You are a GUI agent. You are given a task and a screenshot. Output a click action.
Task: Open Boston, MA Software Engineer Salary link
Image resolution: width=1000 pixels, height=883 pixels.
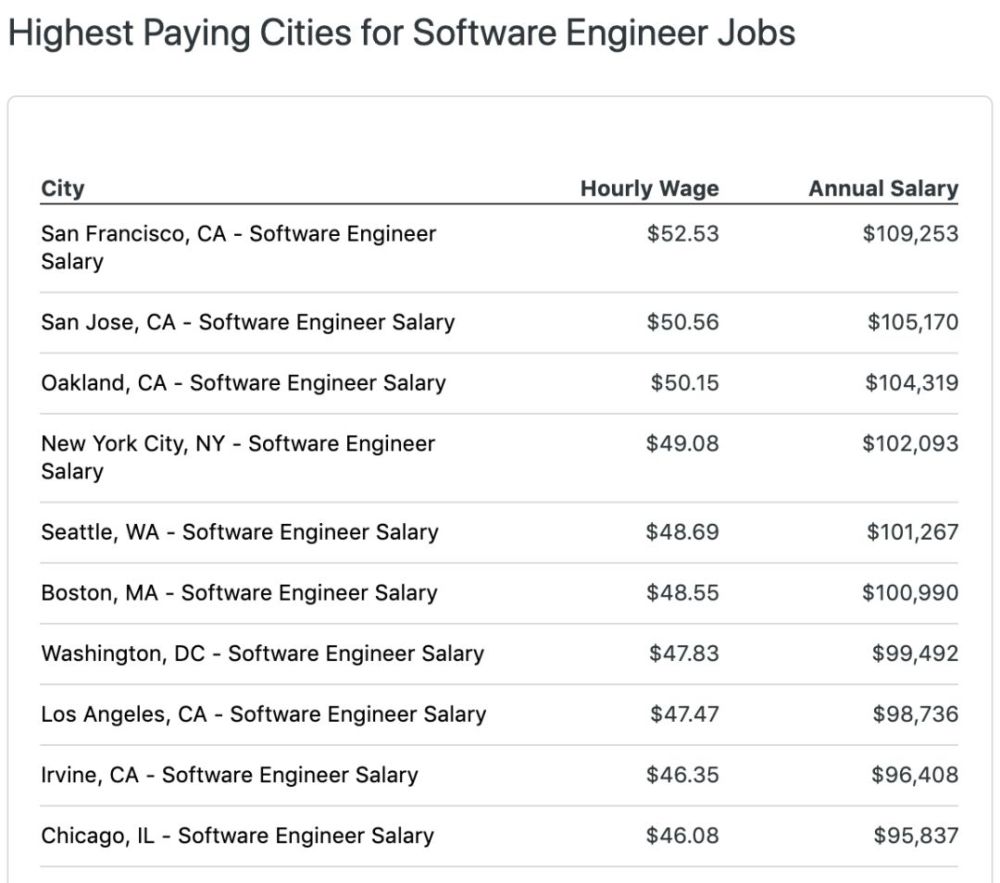(x=239, y=593)
